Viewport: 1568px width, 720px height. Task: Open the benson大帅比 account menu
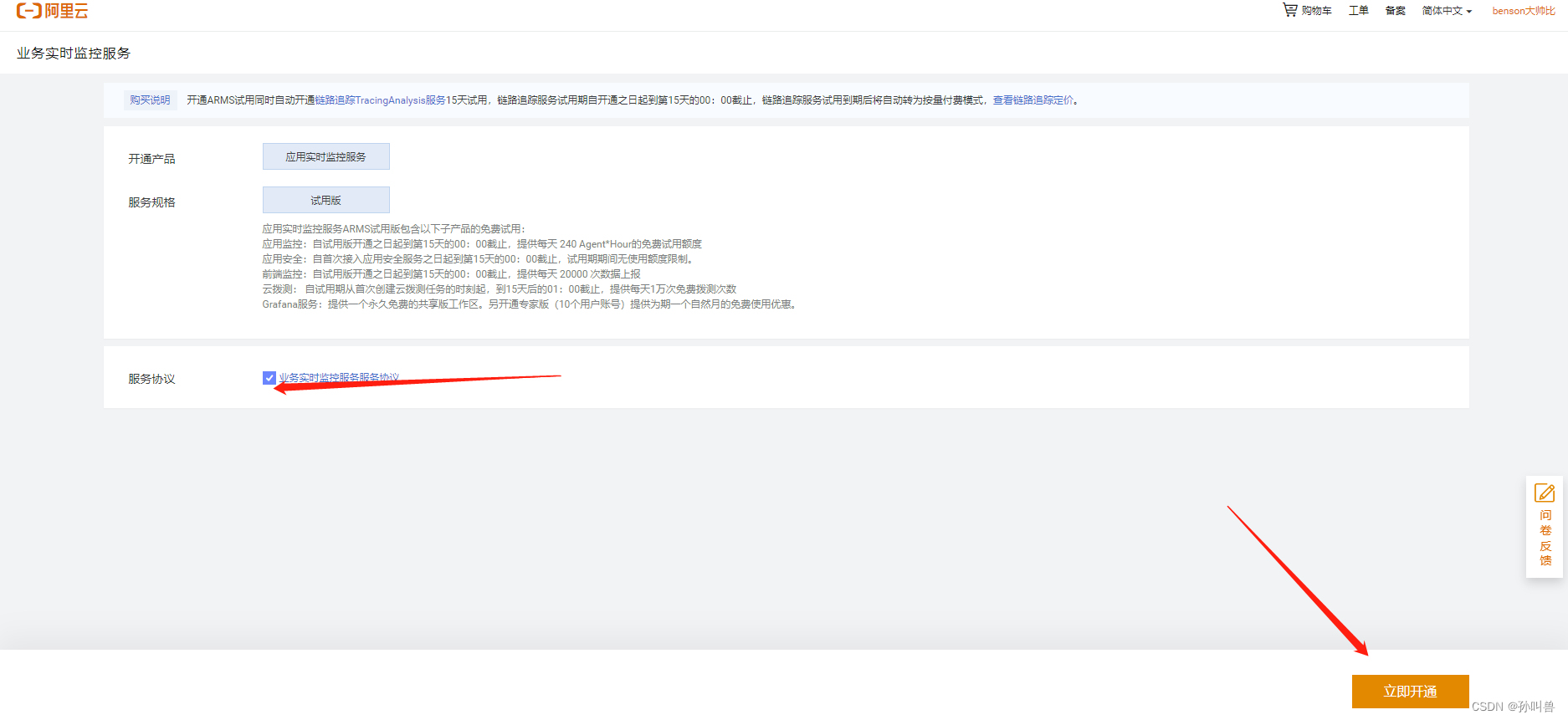1524,11
